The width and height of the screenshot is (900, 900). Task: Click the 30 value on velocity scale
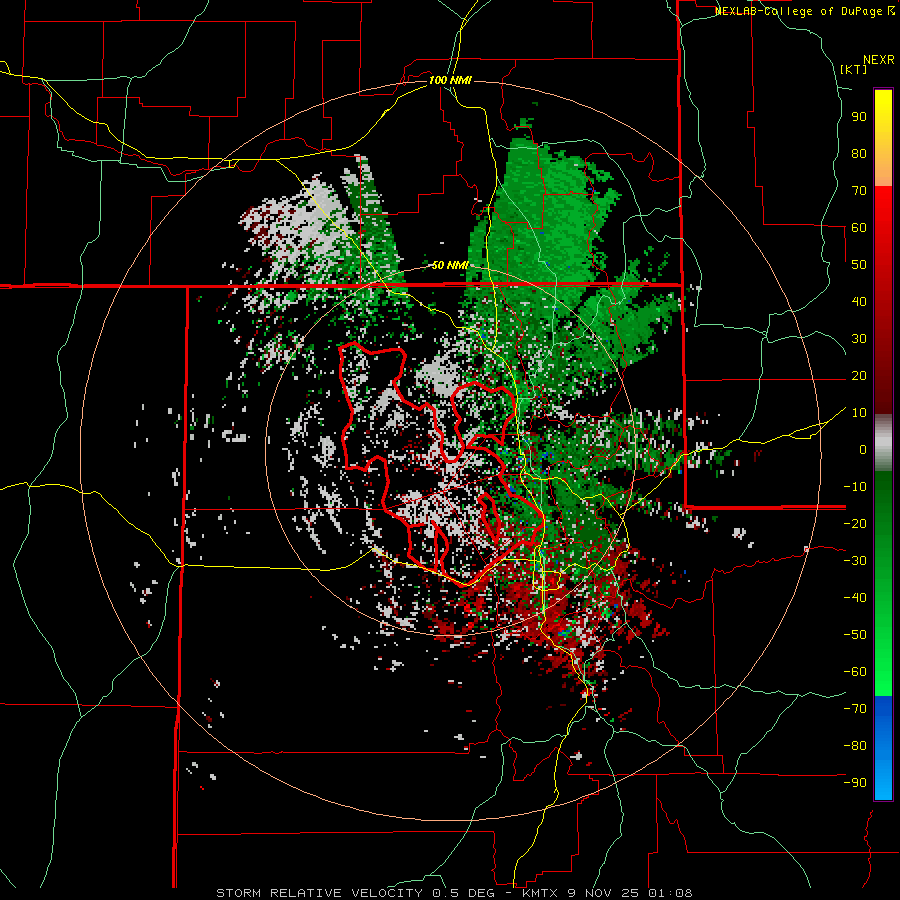pos(859,339)
